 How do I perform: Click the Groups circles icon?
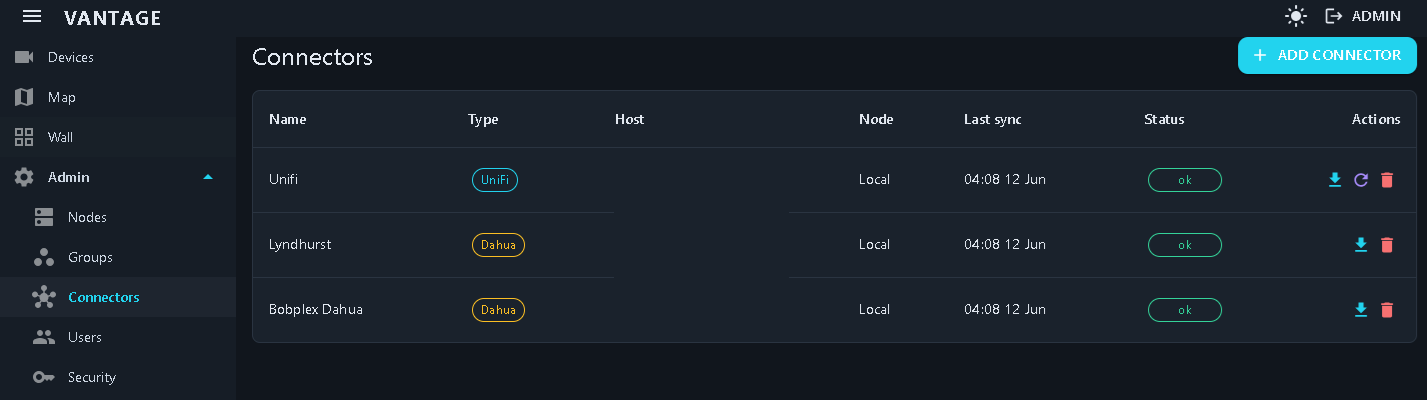tap(44, 257)
